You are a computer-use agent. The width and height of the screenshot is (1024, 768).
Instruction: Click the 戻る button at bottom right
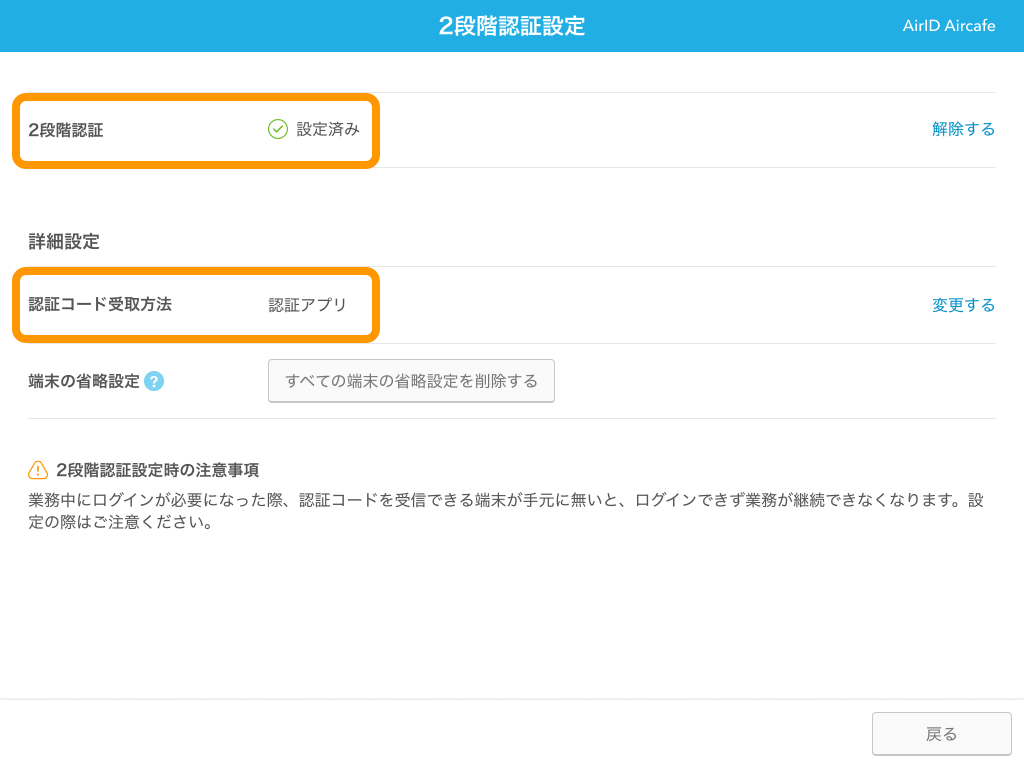941,733
